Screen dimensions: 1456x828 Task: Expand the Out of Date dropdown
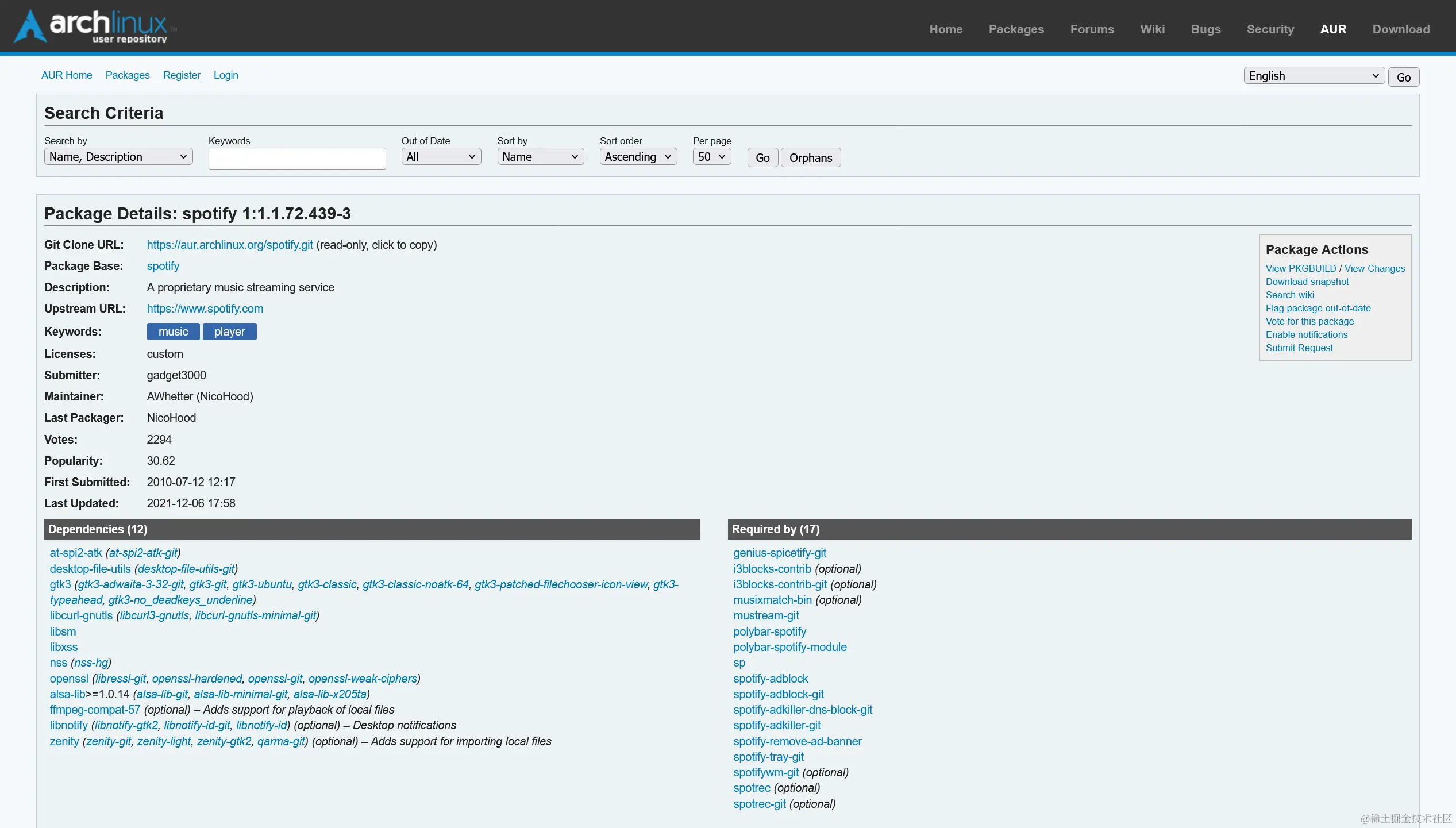click(441, 157)
